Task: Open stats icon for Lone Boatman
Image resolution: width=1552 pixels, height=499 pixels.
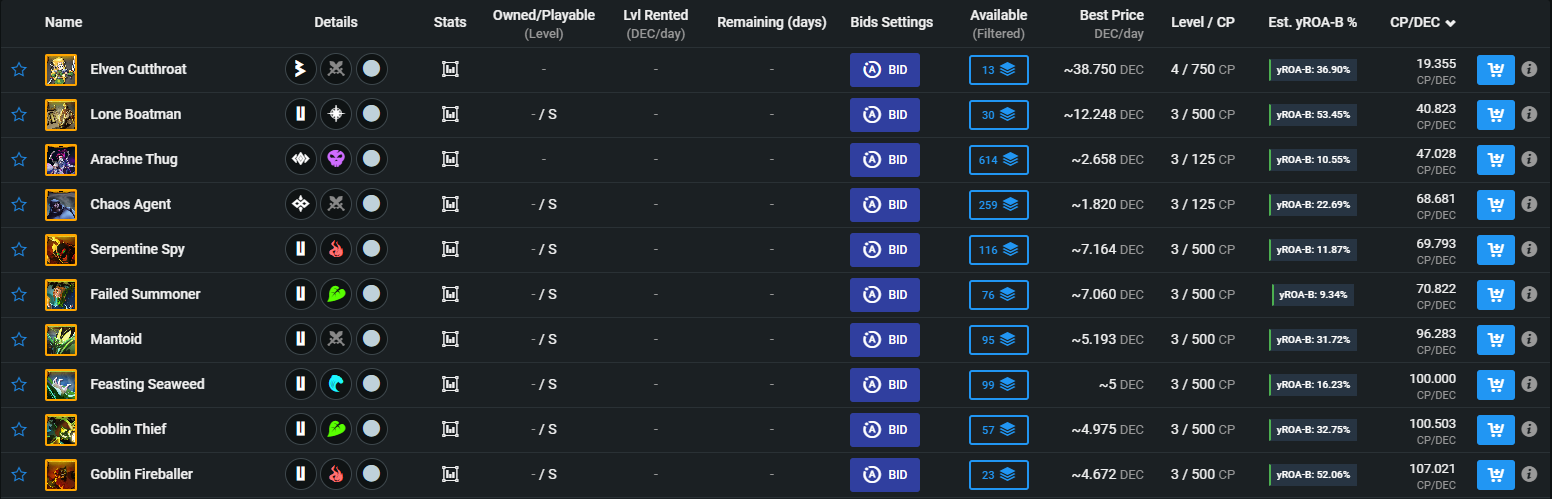Action: coord(450,115)
